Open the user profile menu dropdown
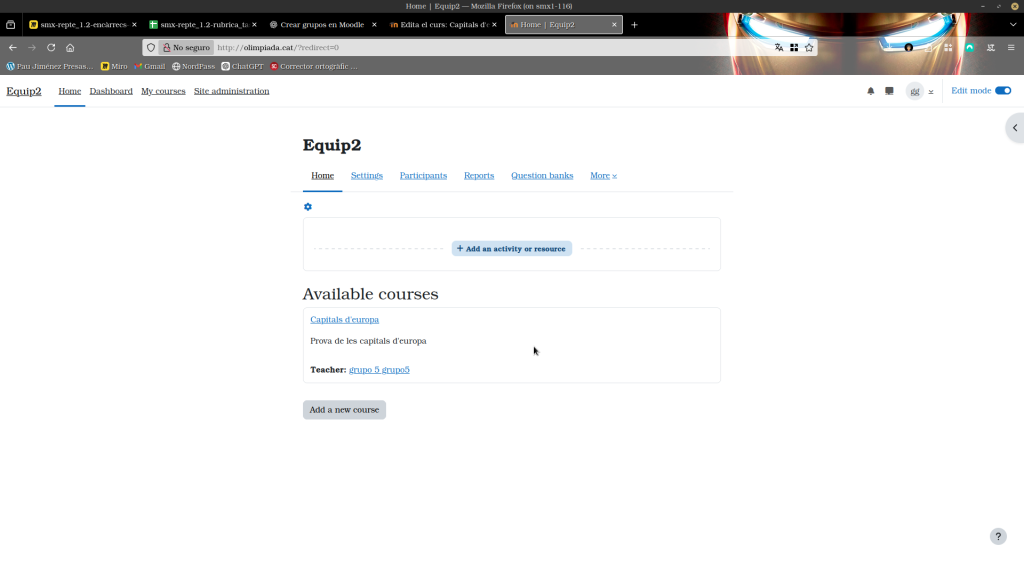The height and width of the screenshot is (562, 1024). 920,91
